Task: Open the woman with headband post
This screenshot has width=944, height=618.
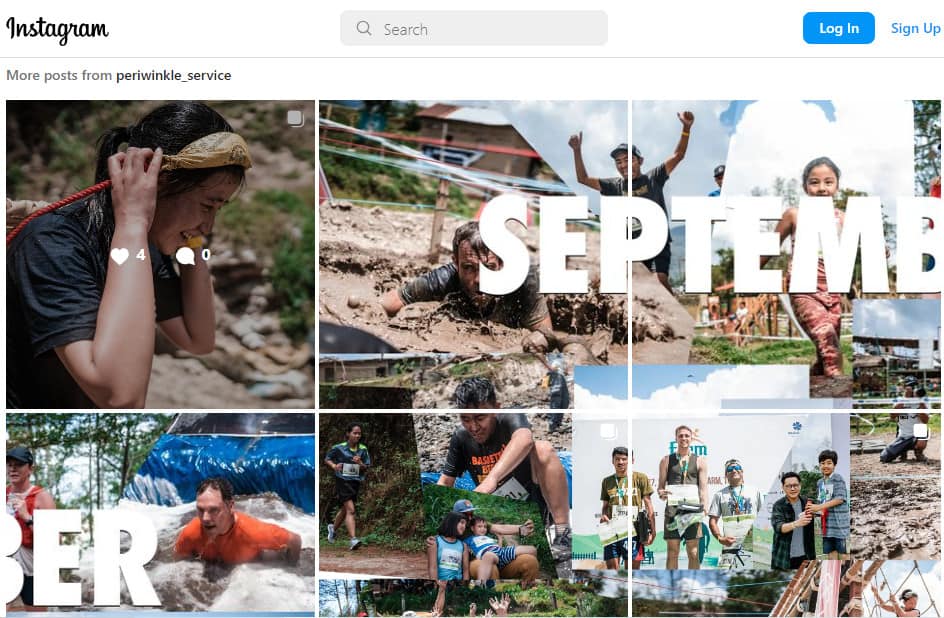Action: click(x=160, y=255)
